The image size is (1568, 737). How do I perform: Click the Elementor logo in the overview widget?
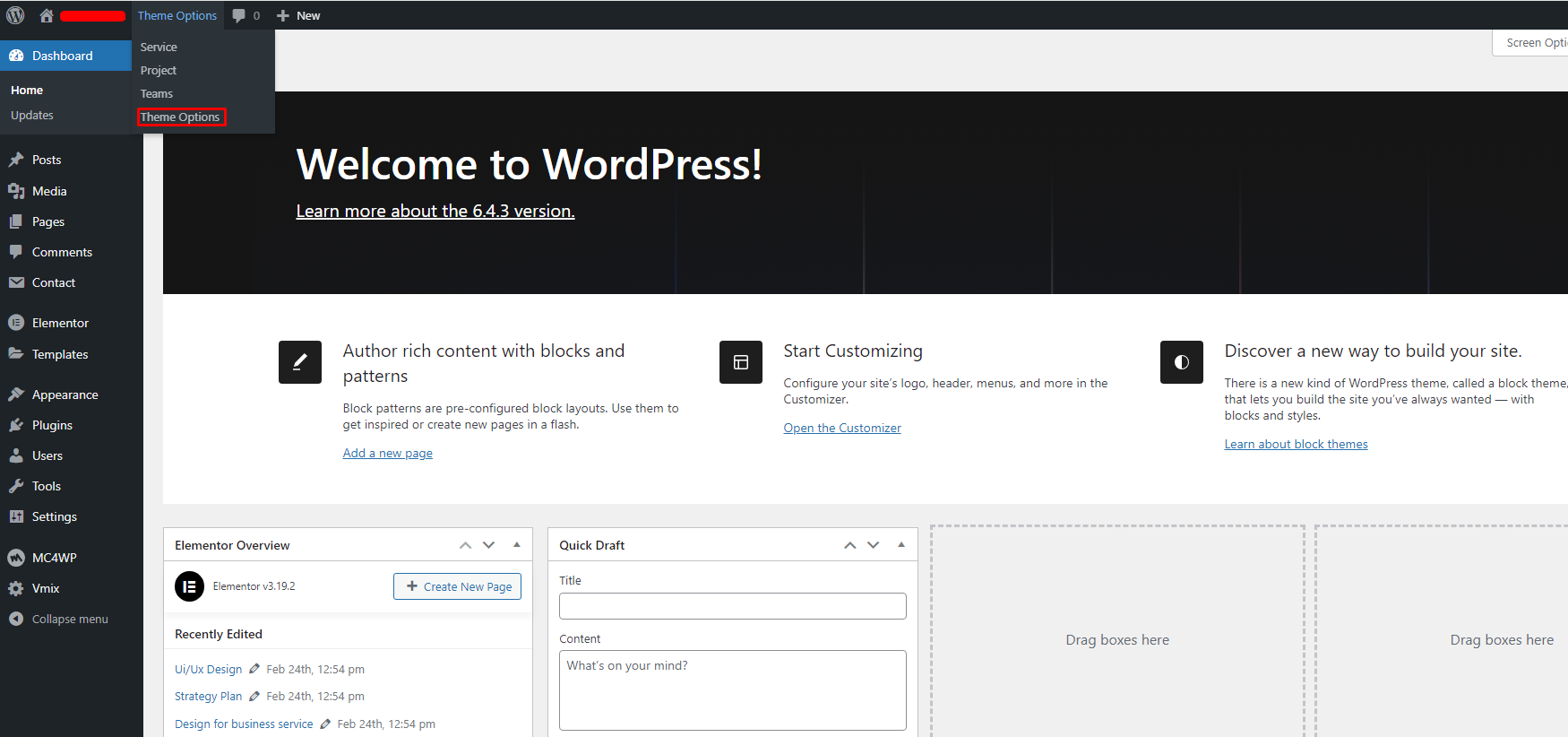189,586
